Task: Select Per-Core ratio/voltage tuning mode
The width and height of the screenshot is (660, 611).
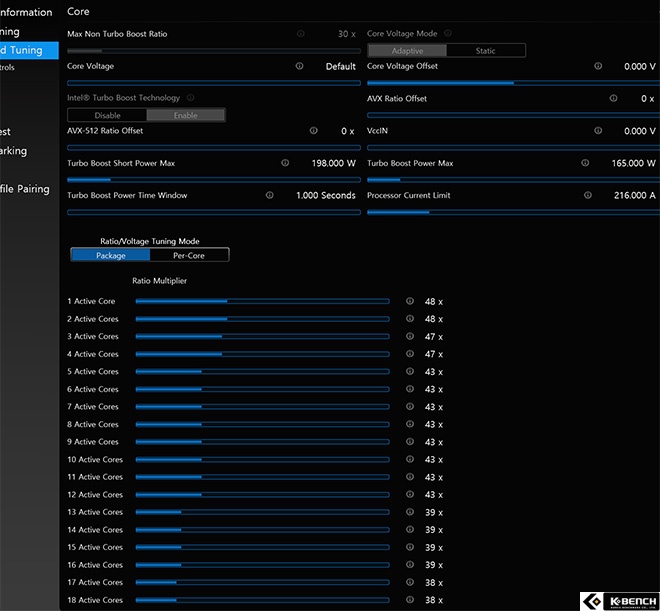Action: click(189, 255)
